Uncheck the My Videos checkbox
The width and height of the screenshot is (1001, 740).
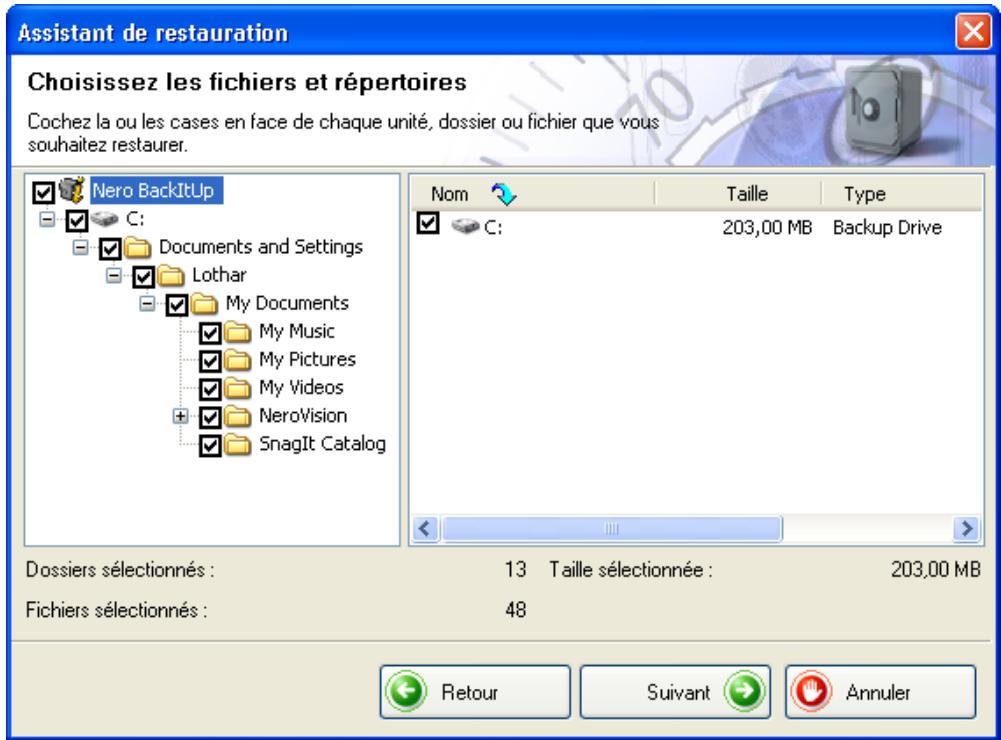click(210, 389)
